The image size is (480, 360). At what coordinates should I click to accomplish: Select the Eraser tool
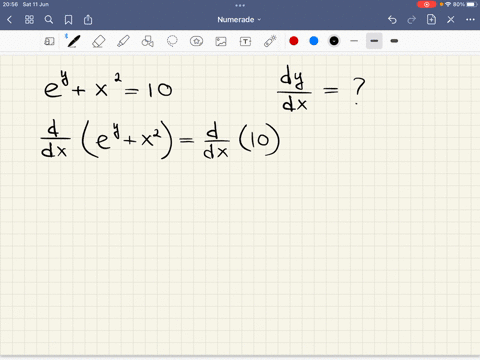[x=98, y=41]
